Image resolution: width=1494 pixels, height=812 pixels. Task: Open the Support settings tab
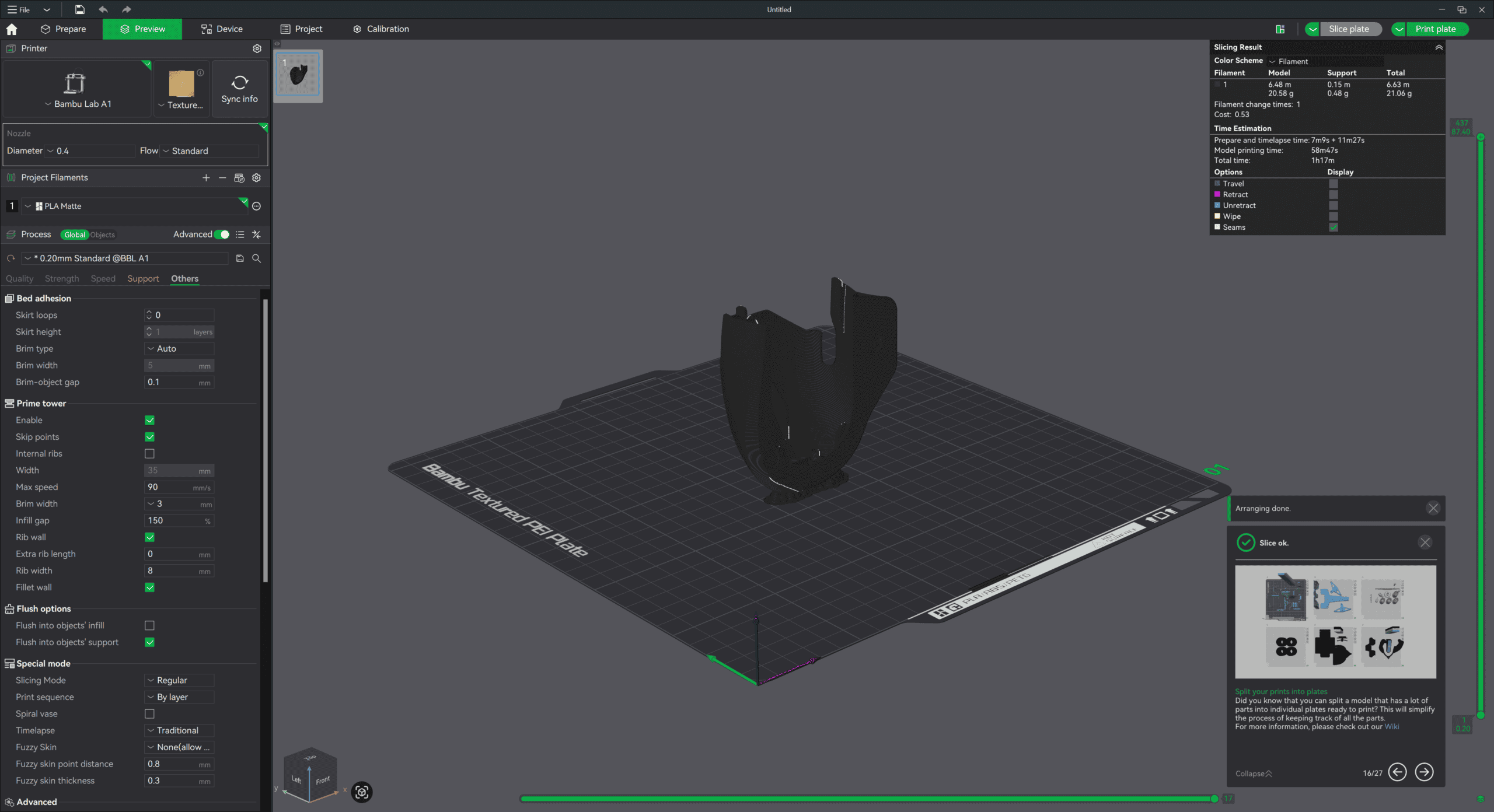(x=143, y=279)
